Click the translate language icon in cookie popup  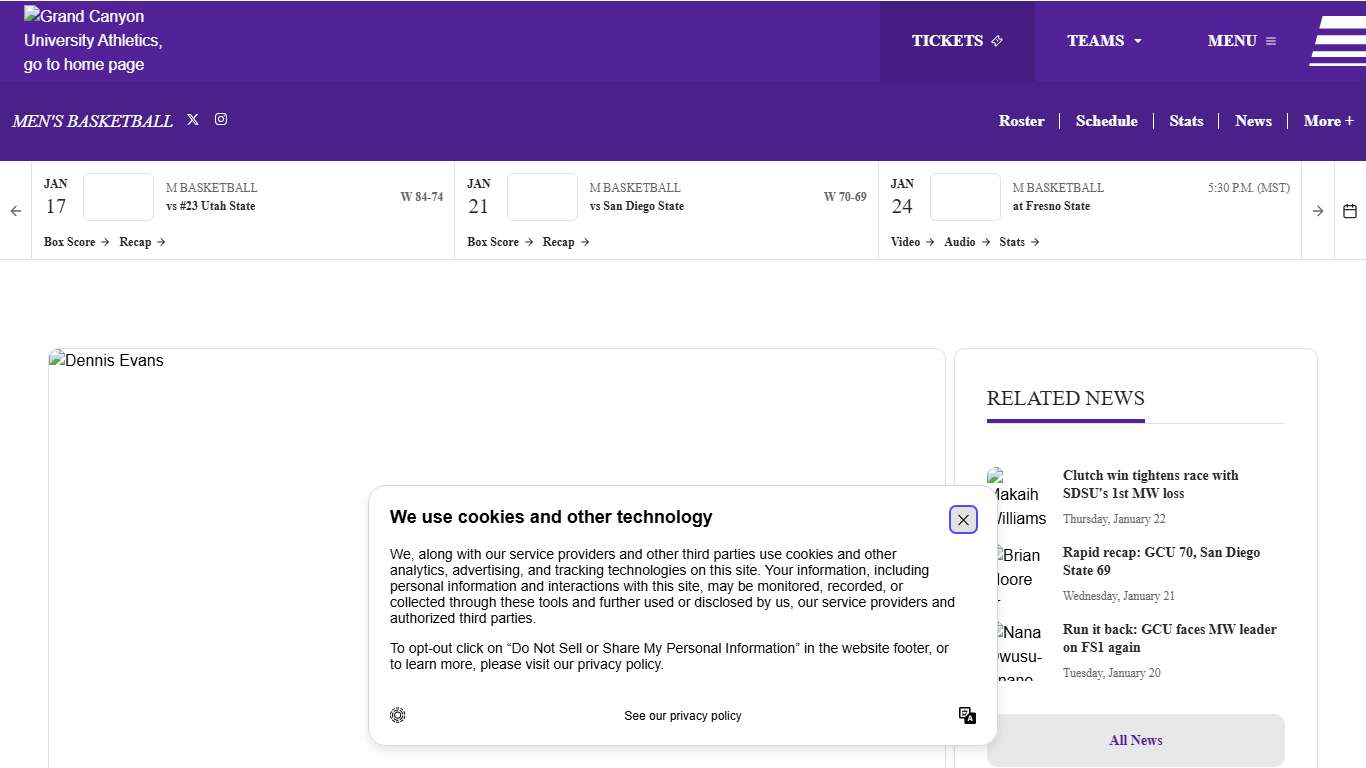967,715
